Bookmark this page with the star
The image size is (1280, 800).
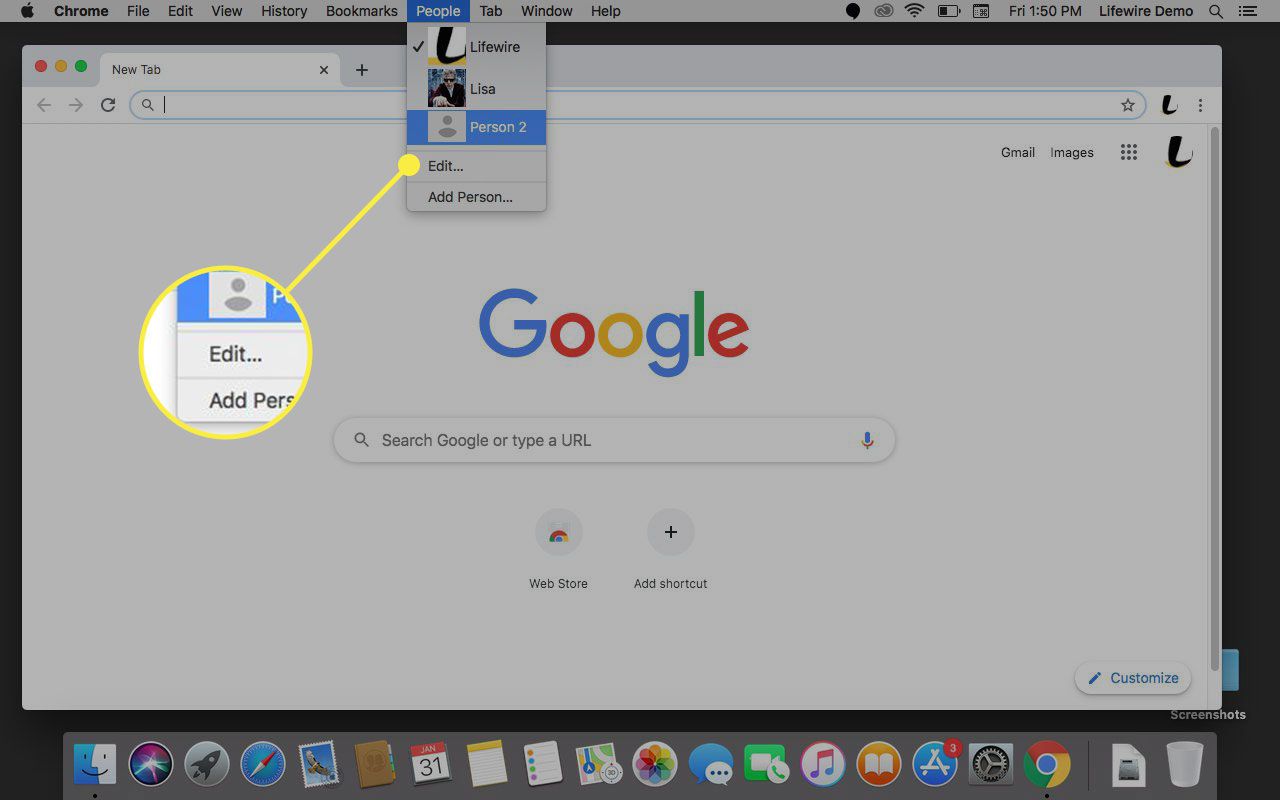click(1128, 105)
